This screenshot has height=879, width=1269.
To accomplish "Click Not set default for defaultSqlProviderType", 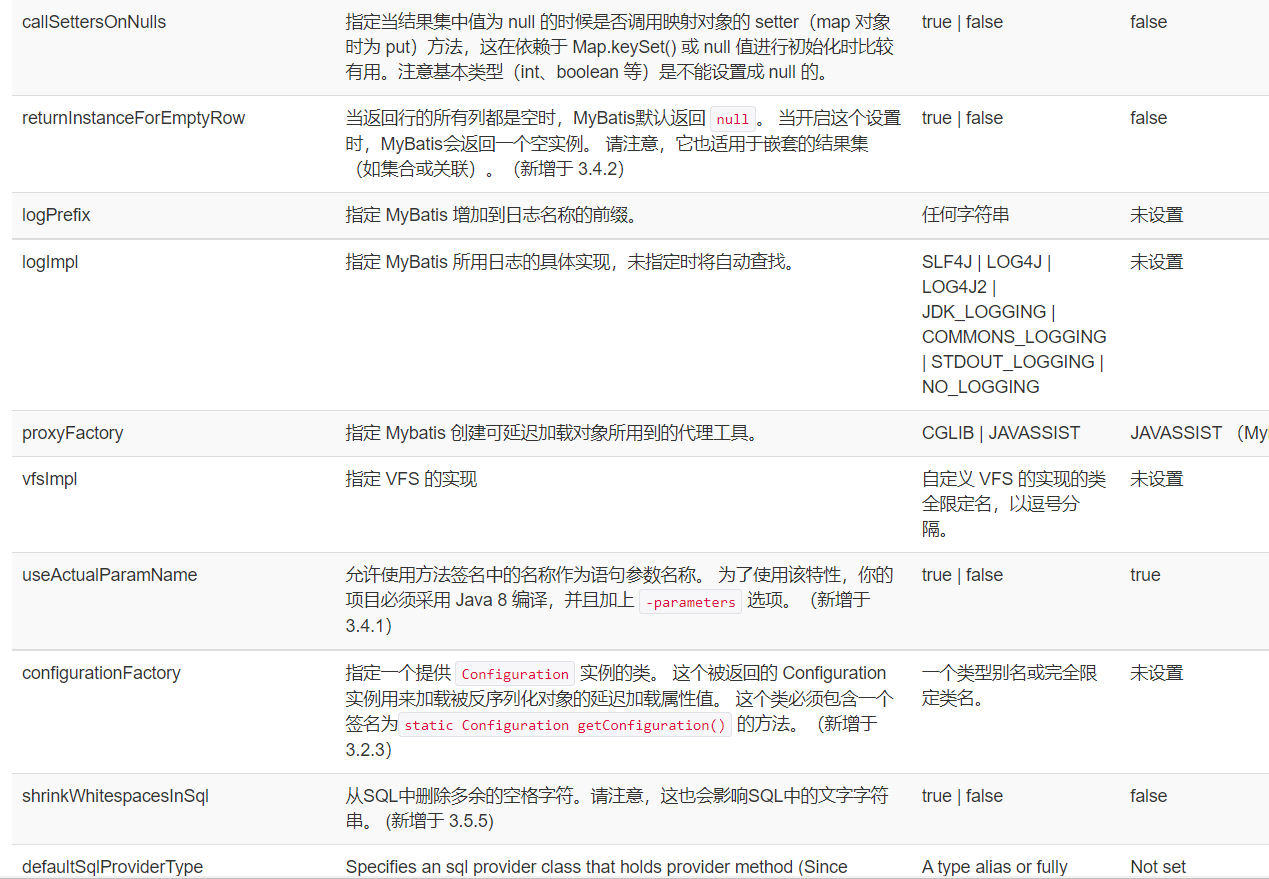I will point(1158,867).
